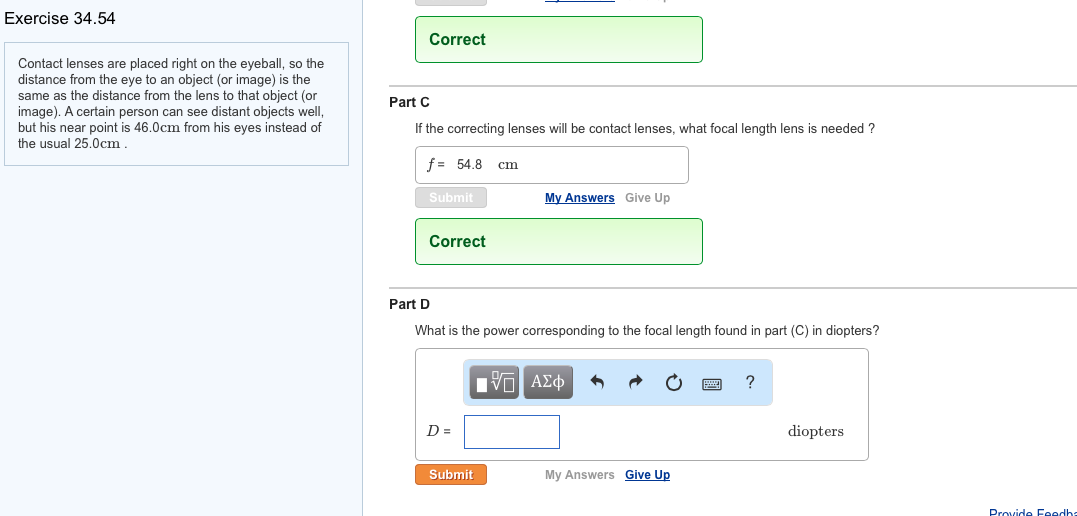The height and width of the screenshot is (516, 1077).
Task: Click the top Correct feedback box
Action: pos(558,39)
